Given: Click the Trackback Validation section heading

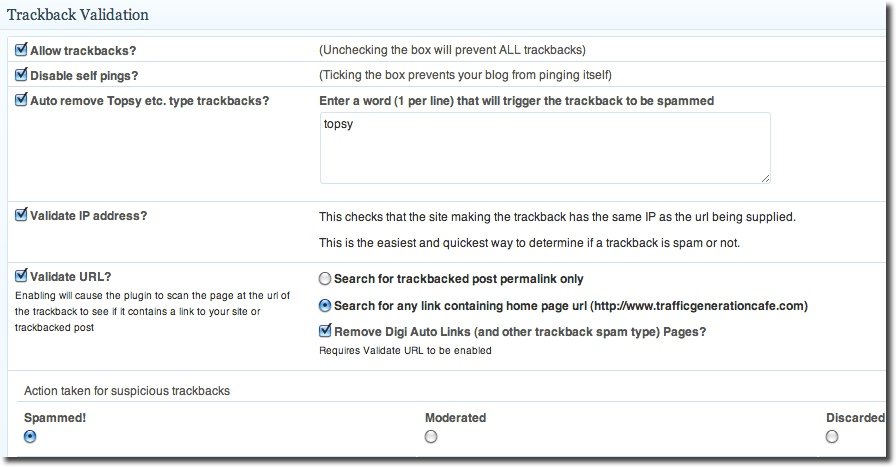Looking at the screenshot, I should 79,15.
